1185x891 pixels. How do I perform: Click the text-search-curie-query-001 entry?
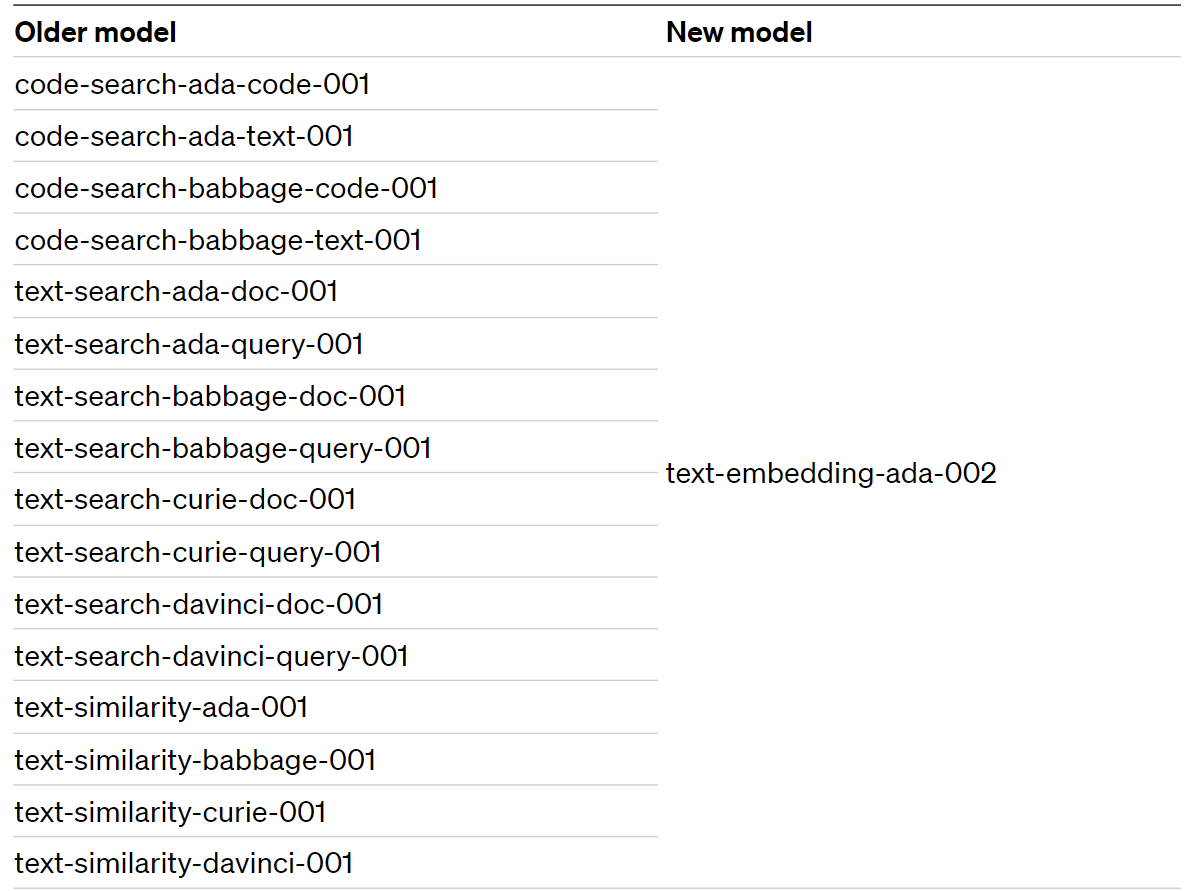tap(198, 552)
